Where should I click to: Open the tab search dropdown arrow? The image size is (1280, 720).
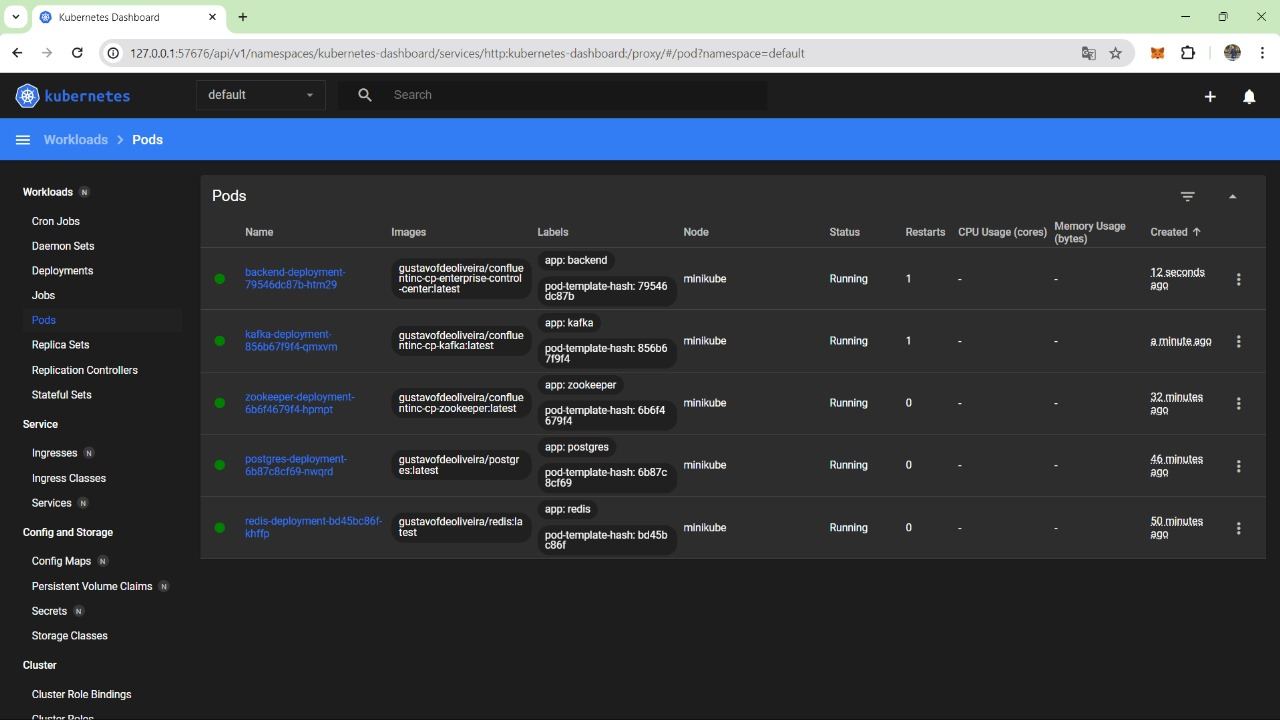(16, 17)
